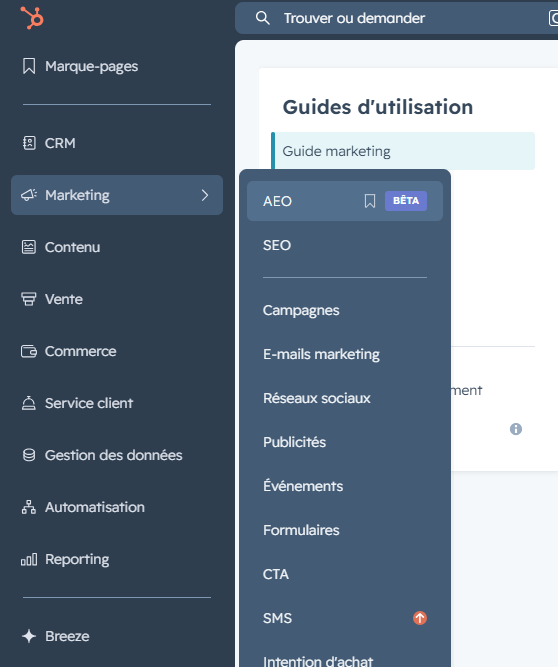Click the search magnifier icon

pyautogui.click(x=262, y=18)
